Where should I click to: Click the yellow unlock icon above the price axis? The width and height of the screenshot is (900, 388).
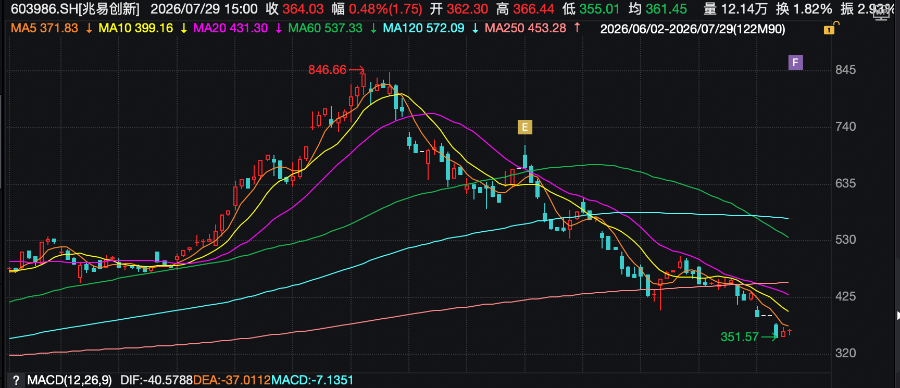pos(828,29)
